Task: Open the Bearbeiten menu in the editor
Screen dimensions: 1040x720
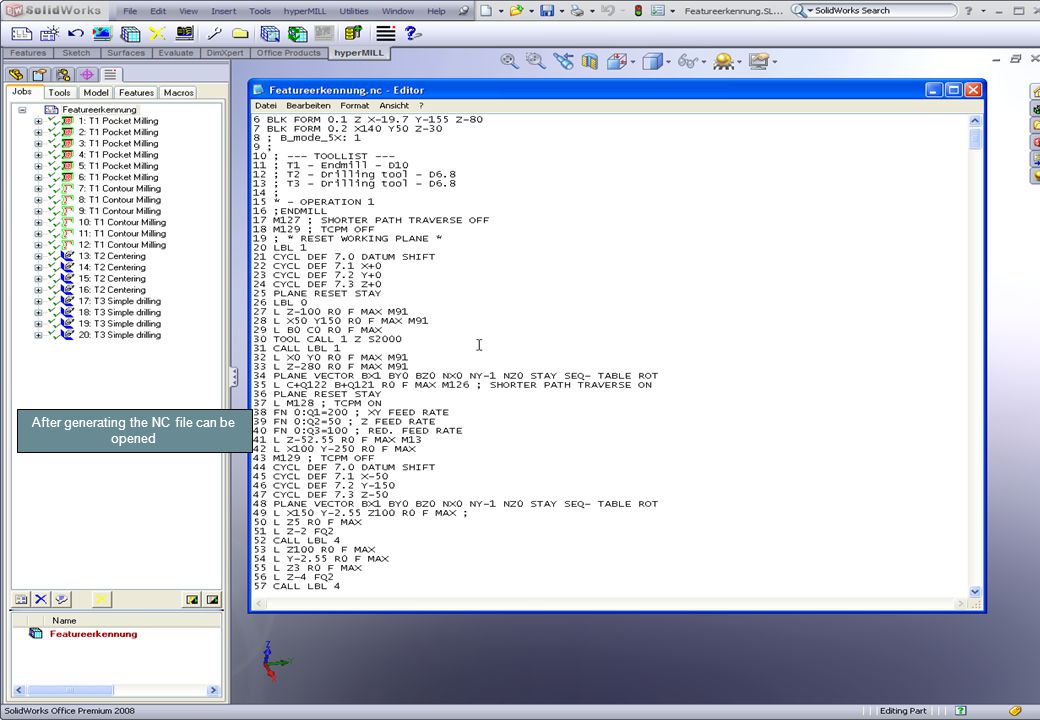Action: (x=308, y=105)
